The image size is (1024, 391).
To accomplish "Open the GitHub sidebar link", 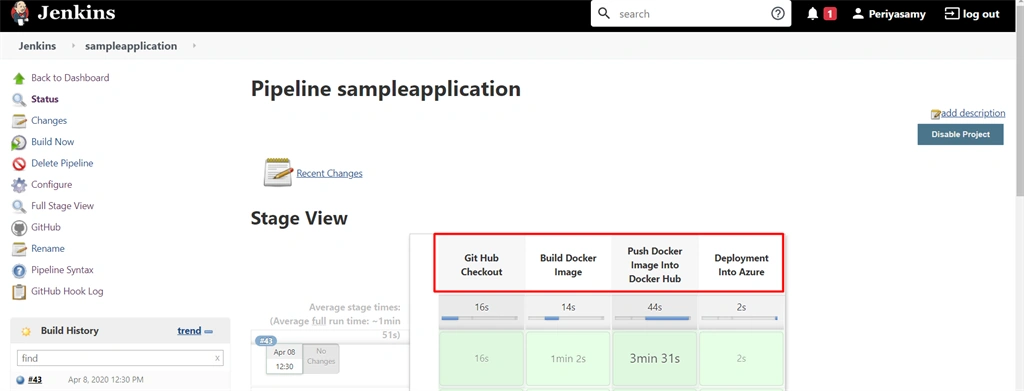I will [46, 227].
